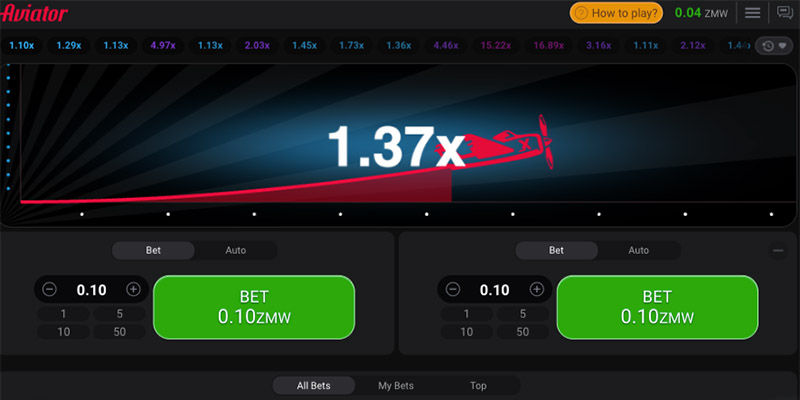Remove the second bet panel
The height and width of the screenshot is (400, 800).
click(778, 250)
